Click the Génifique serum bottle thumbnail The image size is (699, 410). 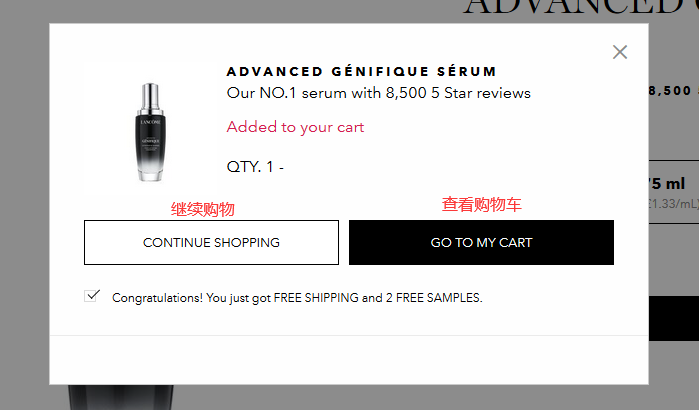click(150, 133)
